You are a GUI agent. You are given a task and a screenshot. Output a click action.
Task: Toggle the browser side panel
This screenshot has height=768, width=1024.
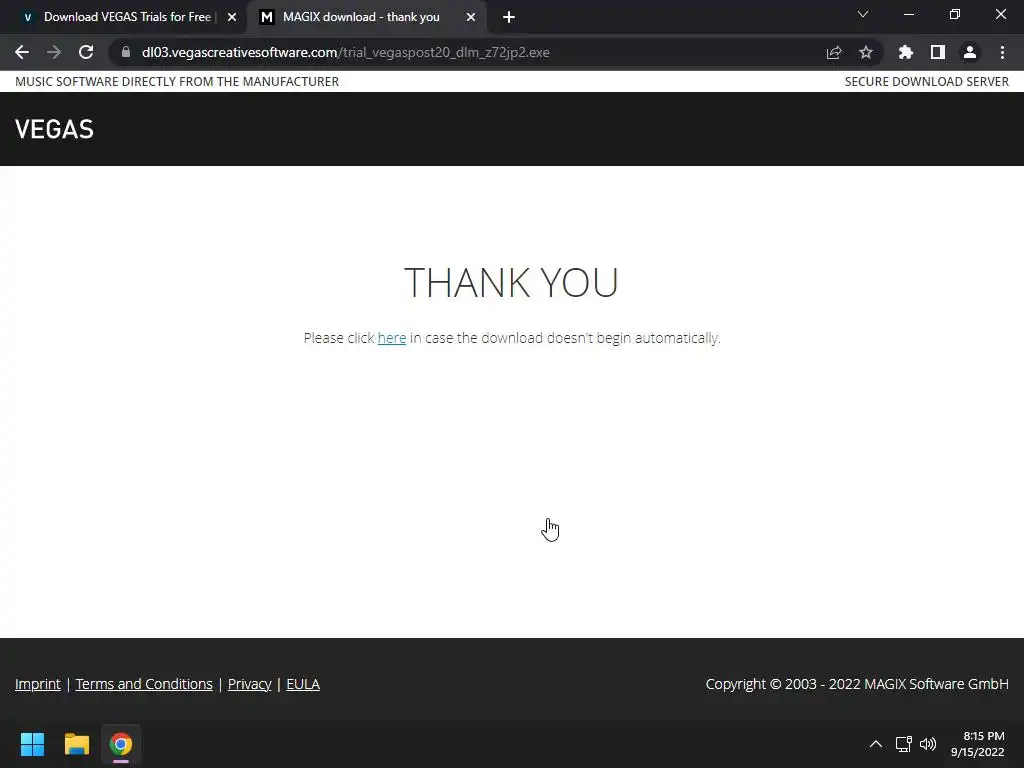[x=938, y=52]
